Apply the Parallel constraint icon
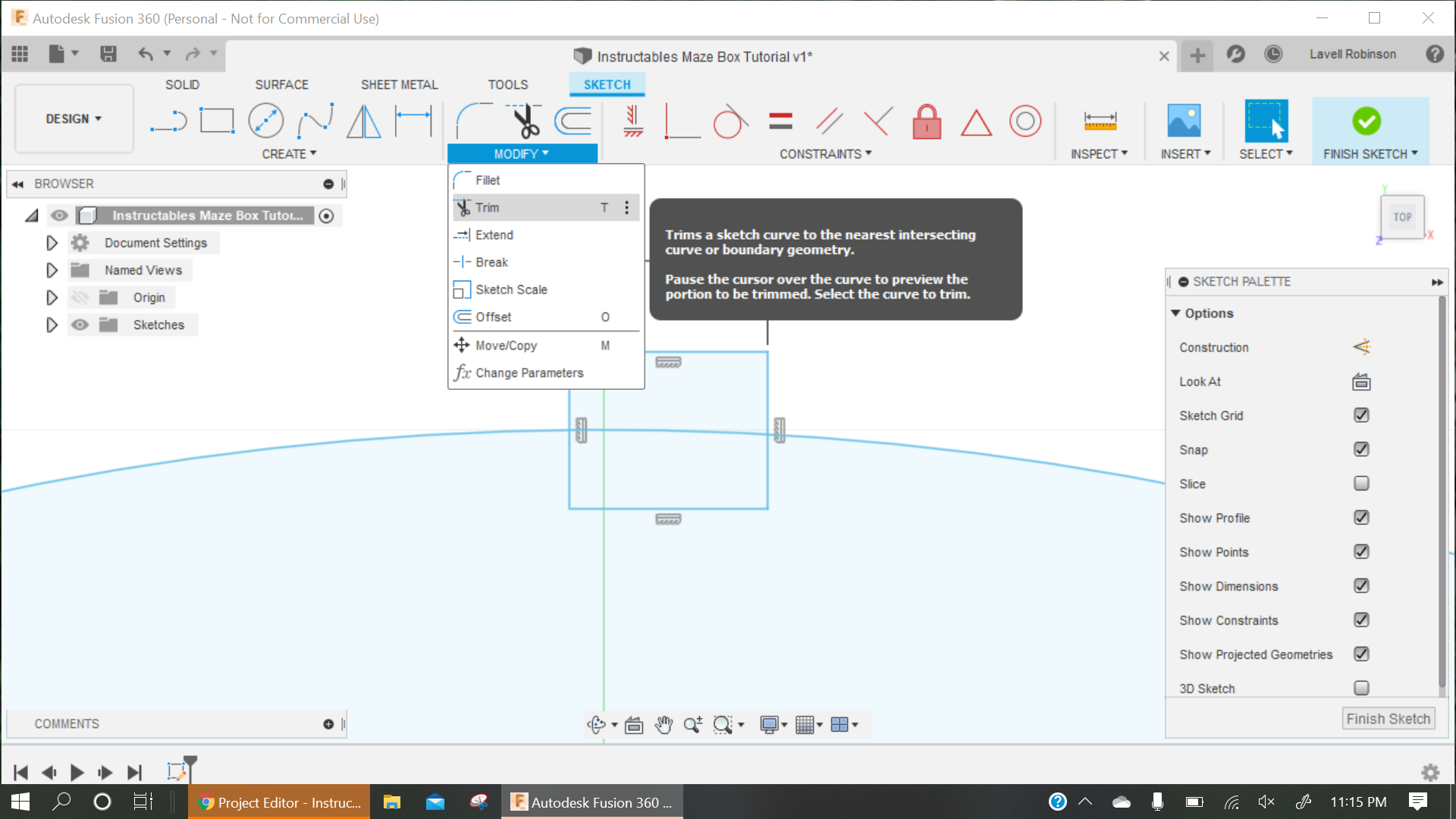The image size is (1456, 819). click(x=829, y=121)
